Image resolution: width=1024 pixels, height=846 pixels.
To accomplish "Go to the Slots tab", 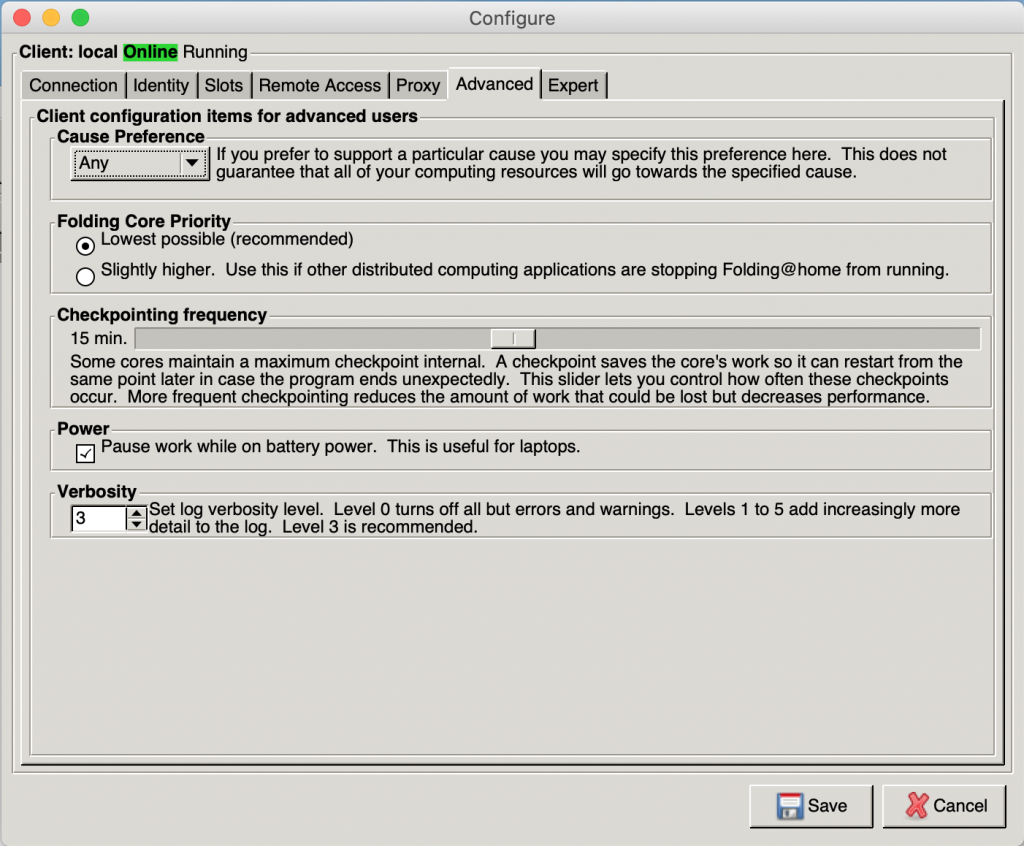I will click(223, 86).
